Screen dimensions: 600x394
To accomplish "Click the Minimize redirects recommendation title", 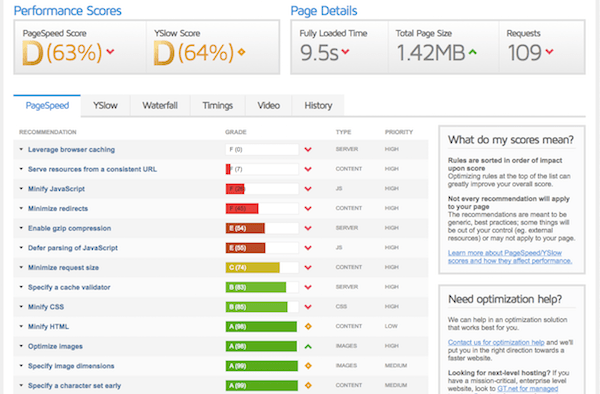I will (x=58, y=208).
